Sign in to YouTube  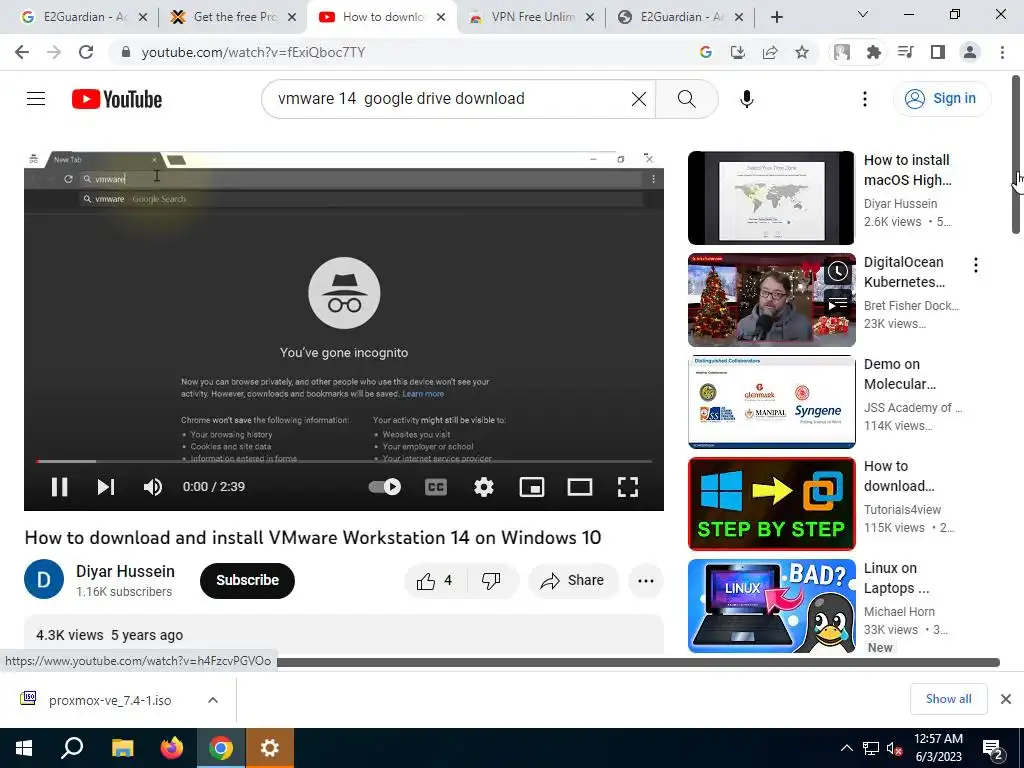point(941,99)
